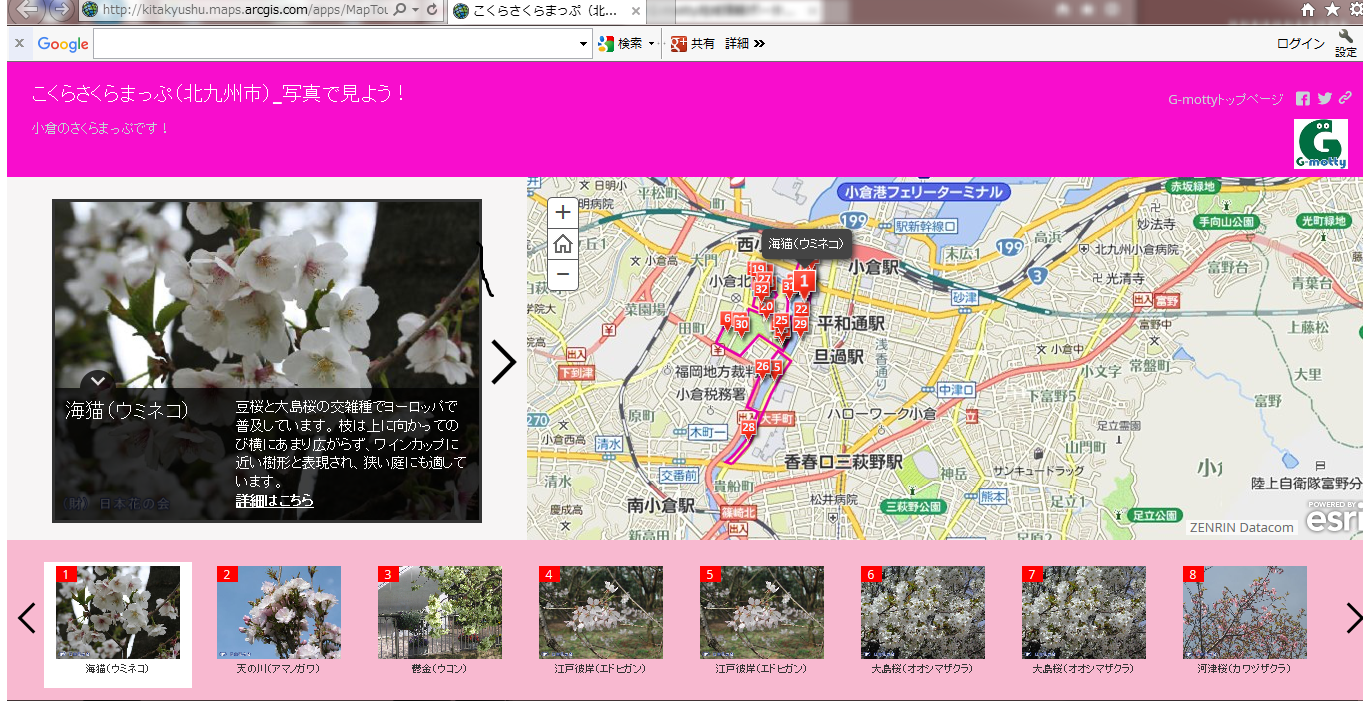Switch to the こくらさくらまっぷ browser tab

(545, 11)
